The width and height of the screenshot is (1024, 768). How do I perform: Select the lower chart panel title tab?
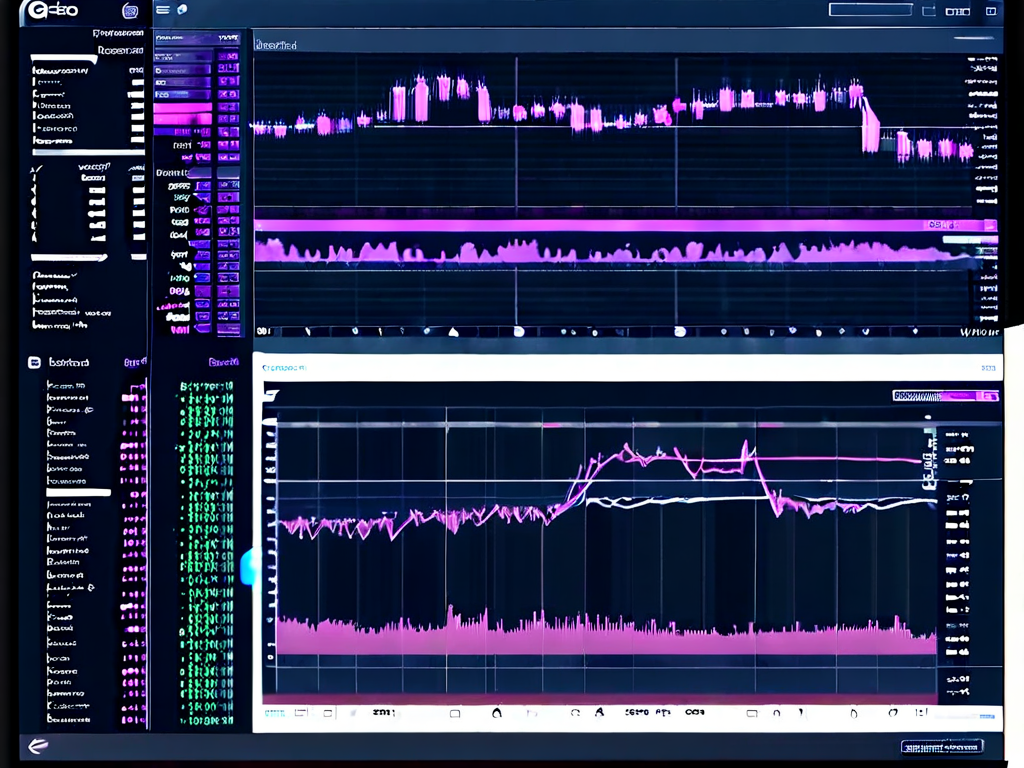[284, 368]
